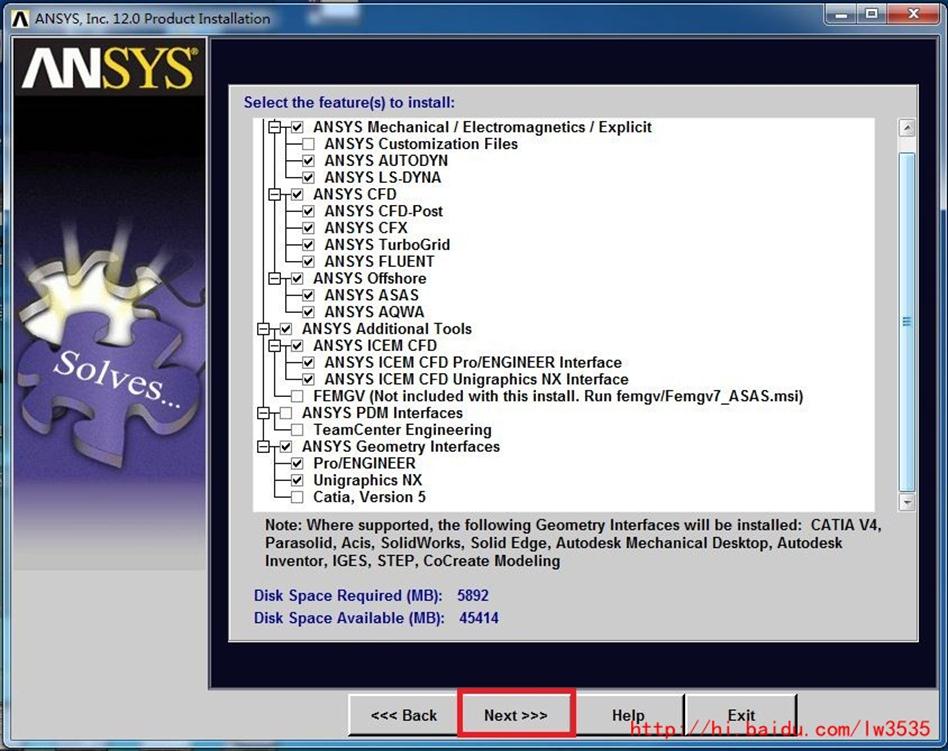Select the ANSYS TurboGrid label
Screen dimensions: 948x751
pyautogui.click(x=387, y=245)
